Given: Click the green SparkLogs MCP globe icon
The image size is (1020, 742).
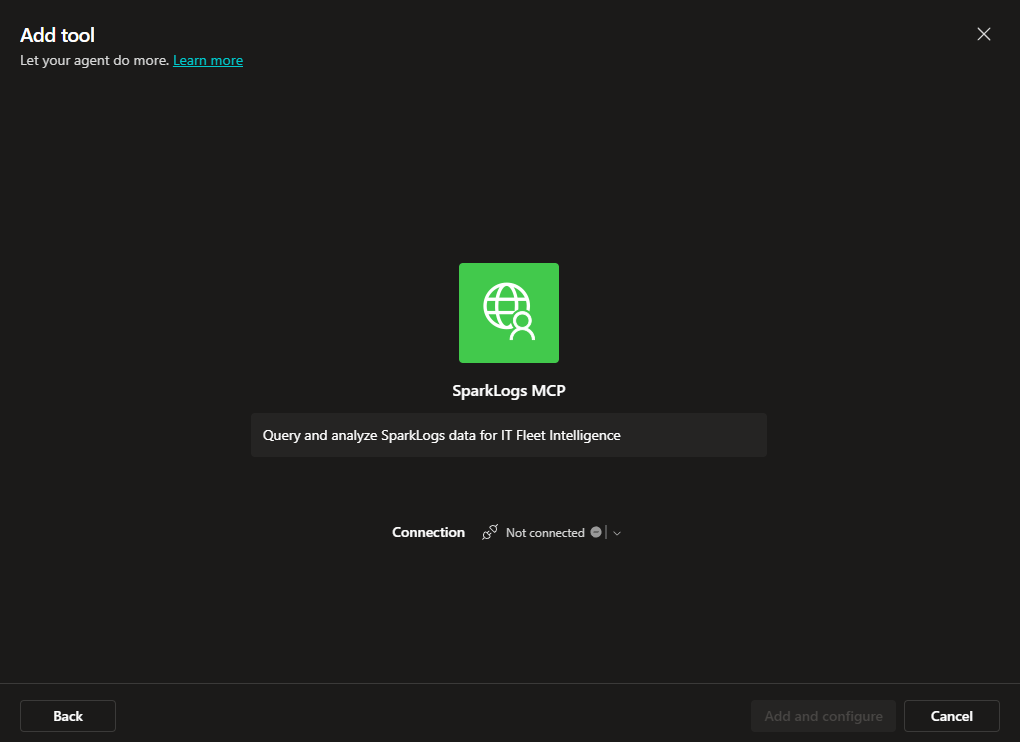Looking at the screenshot, I should (x=509, y=313).
